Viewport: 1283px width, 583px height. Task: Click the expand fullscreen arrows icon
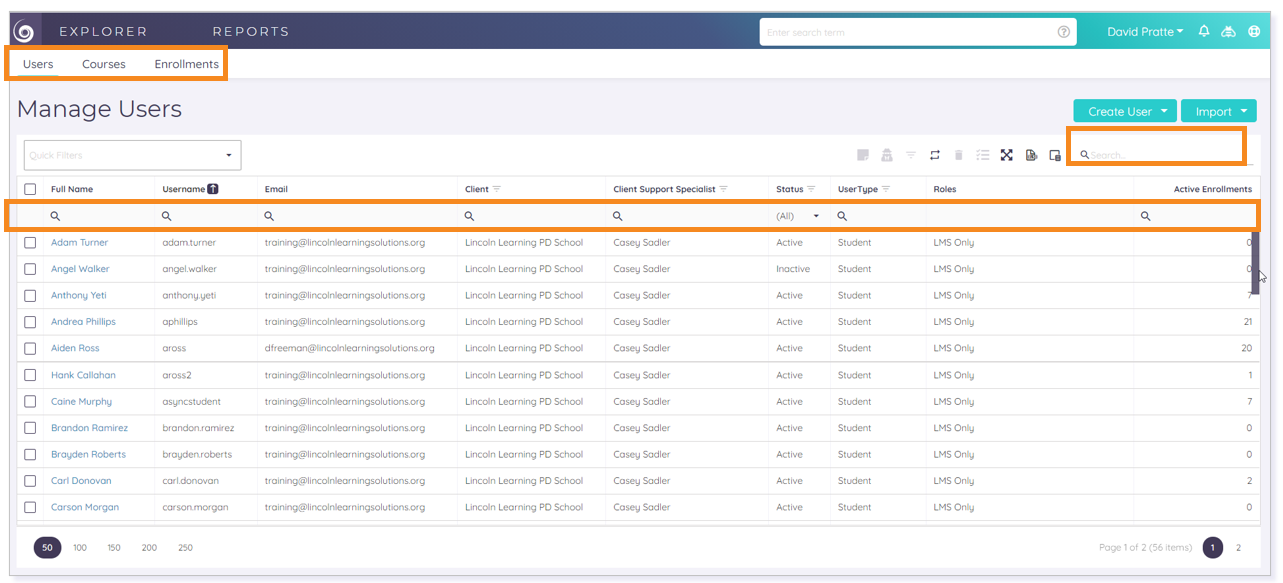(1007, 155)
